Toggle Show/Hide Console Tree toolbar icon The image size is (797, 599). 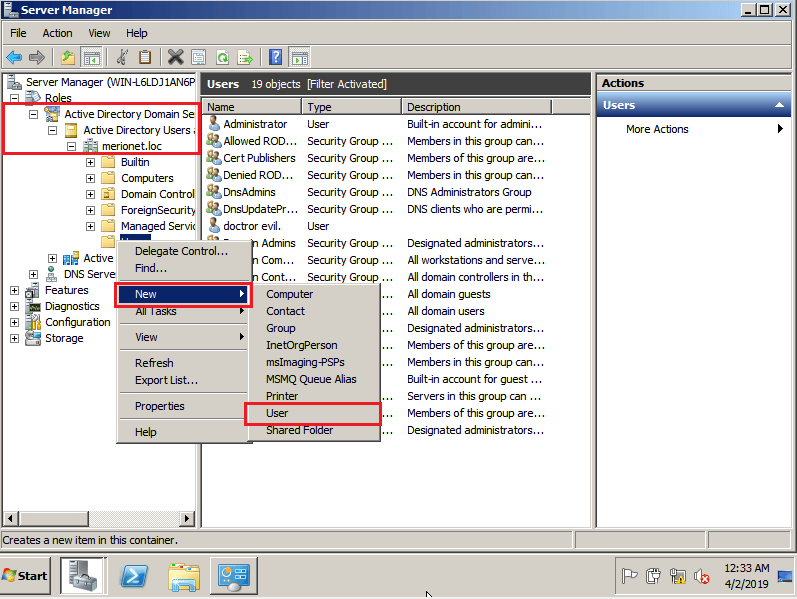coord(92,57)
